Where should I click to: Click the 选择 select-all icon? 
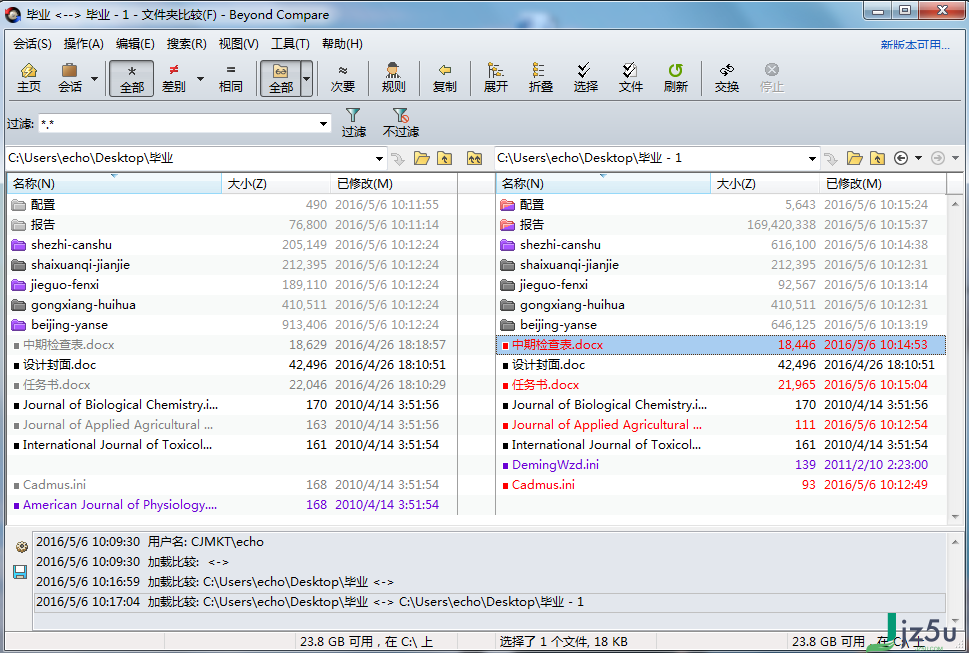pos(585,78)
